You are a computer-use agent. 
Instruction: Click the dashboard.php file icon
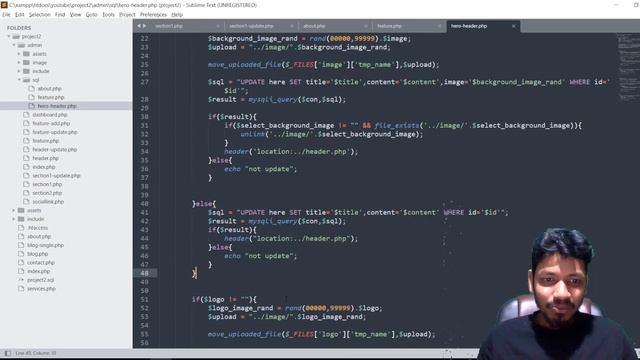tap(26, 115)
